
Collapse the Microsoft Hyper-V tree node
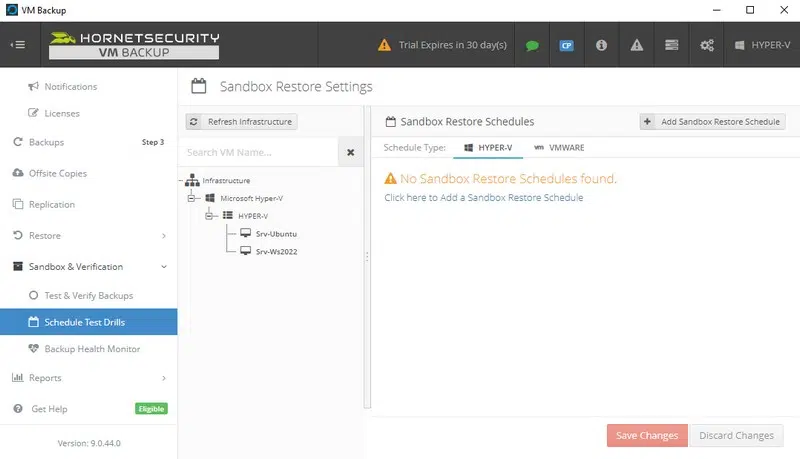pyautogui.click(x=191, y=198)
